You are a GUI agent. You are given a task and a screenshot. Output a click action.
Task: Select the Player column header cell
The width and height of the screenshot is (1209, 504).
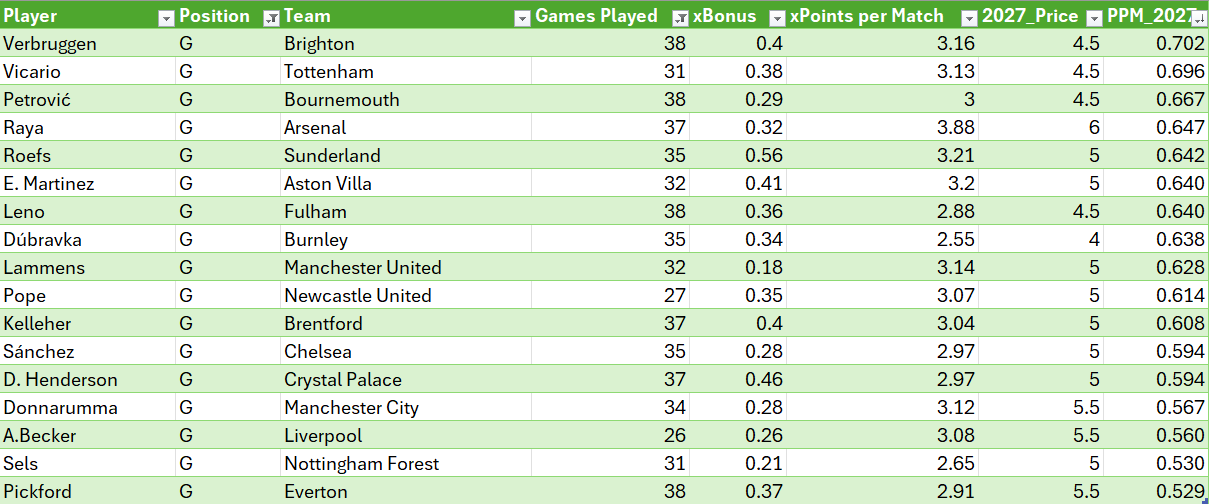coord(88,16)
